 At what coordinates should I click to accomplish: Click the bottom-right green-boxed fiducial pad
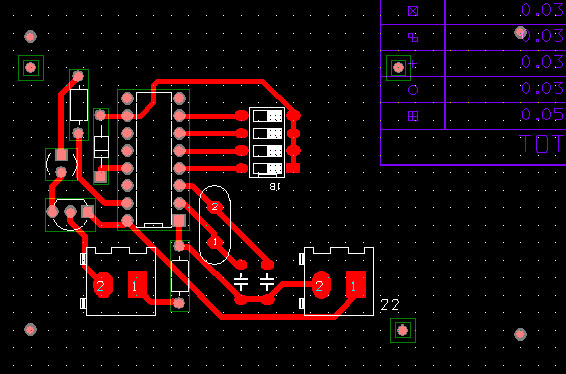click(402, 330)
